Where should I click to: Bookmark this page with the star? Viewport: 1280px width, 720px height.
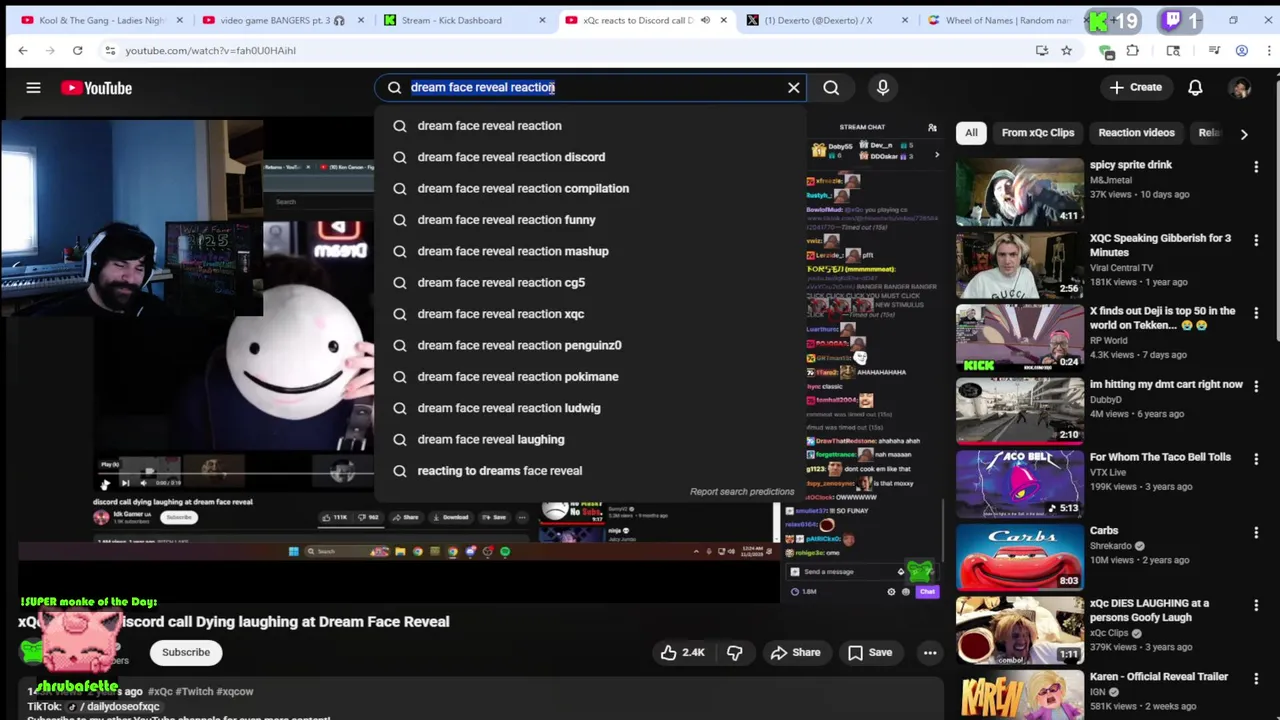click(x=1067, y=50)
